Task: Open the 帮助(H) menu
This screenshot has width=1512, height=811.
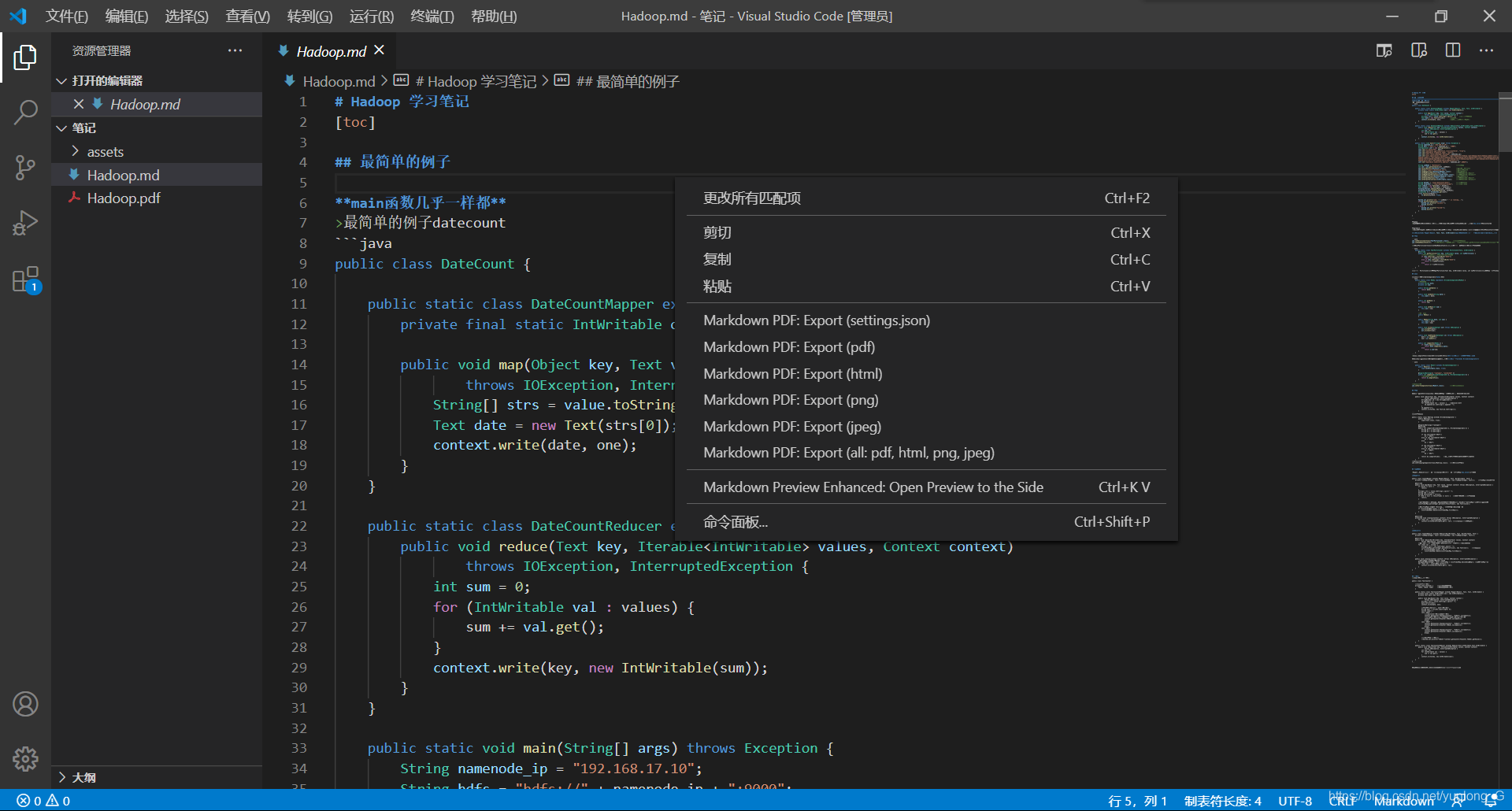Action: coord(494,16)
